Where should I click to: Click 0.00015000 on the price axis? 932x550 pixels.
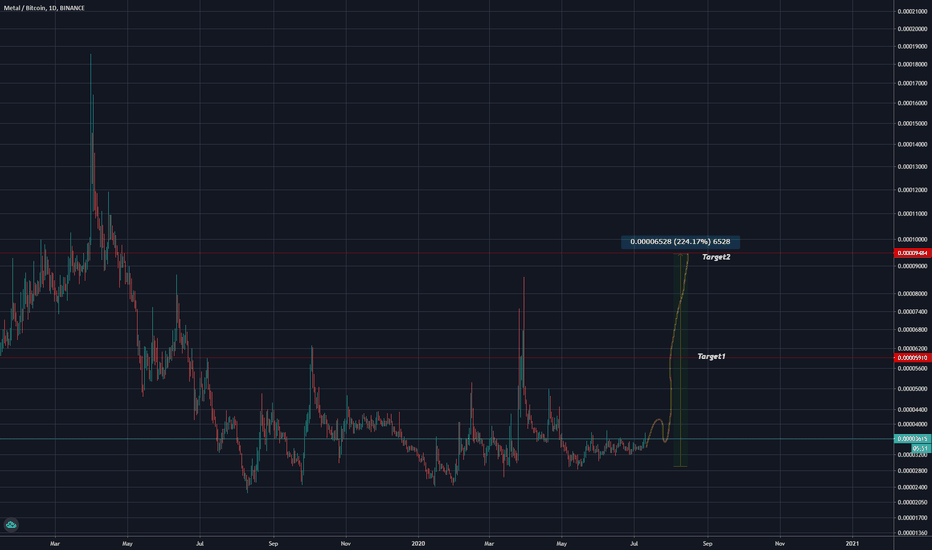point(912,124)
